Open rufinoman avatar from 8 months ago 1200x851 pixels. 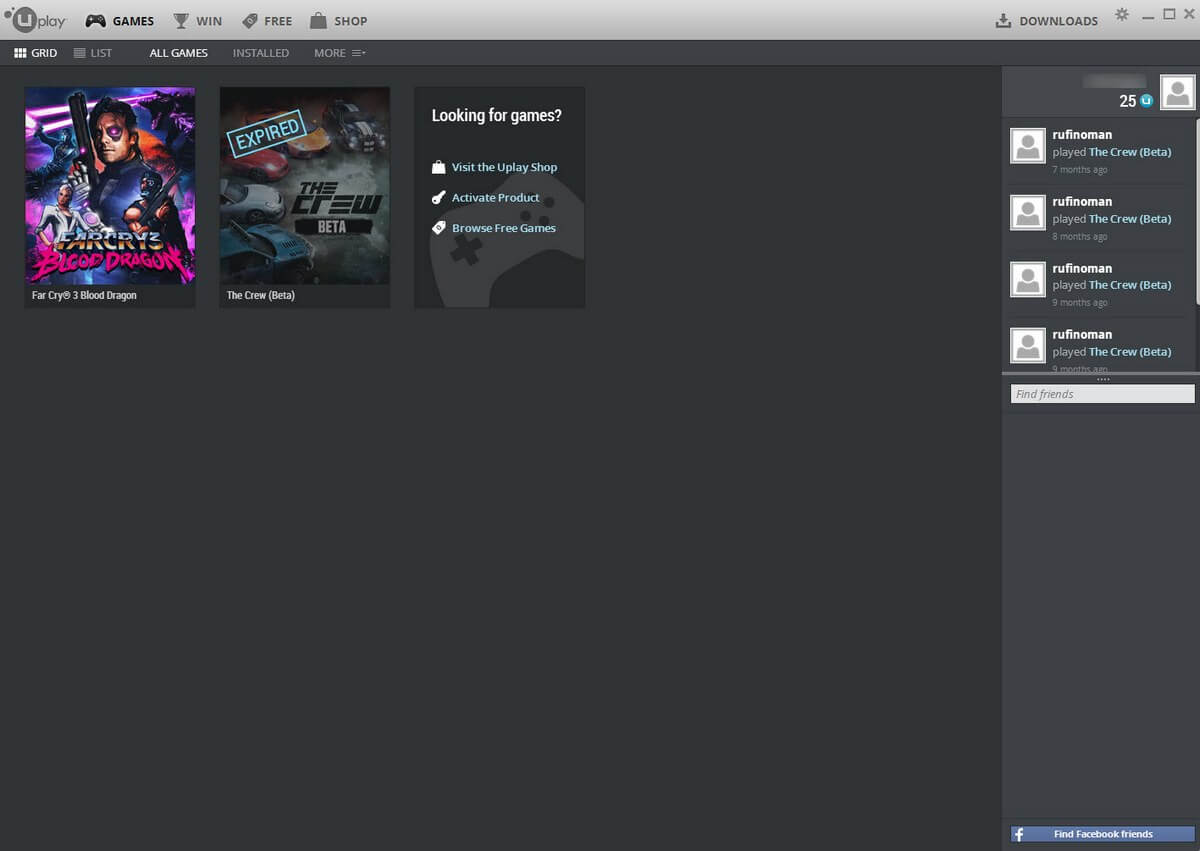[1028, 212]
